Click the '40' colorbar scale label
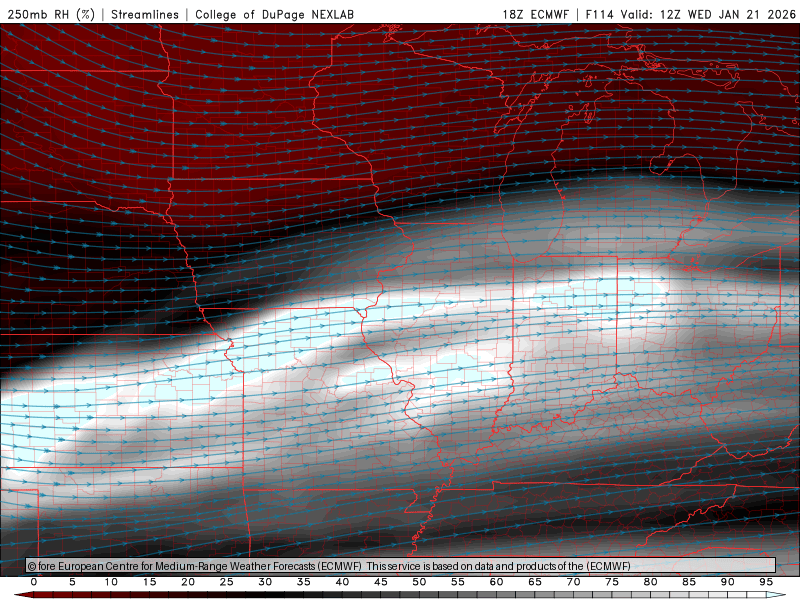This screenshot has width=800, height=600. (342, 582)
